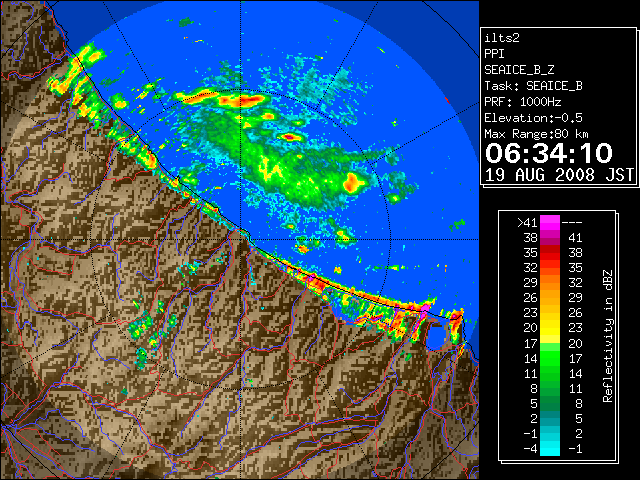Click the 'Reflectivity in dBZ' legend title
The height and width of the screenshot is (480, 640).
coord(607,336)
